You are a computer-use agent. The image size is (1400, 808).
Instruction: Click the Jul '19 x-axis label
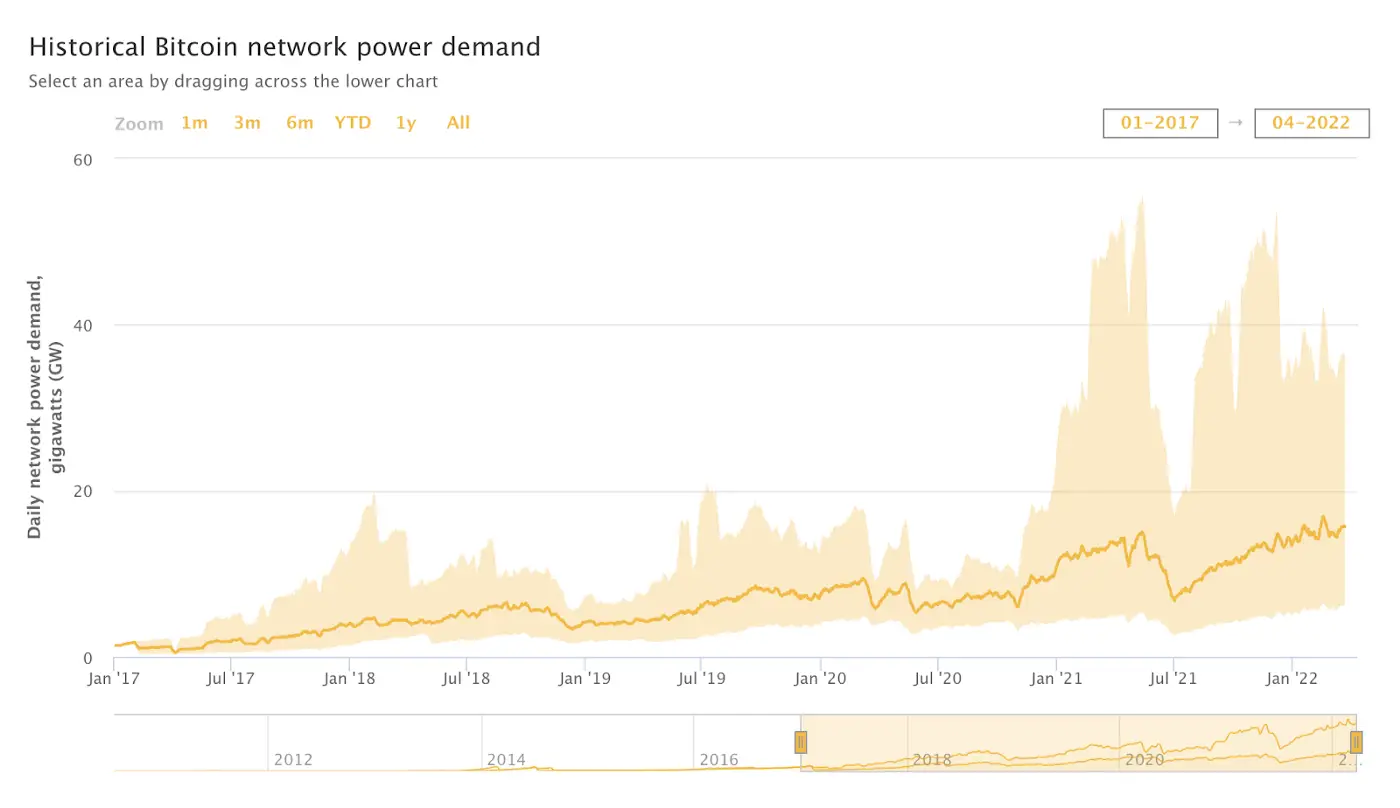(702, 680)
